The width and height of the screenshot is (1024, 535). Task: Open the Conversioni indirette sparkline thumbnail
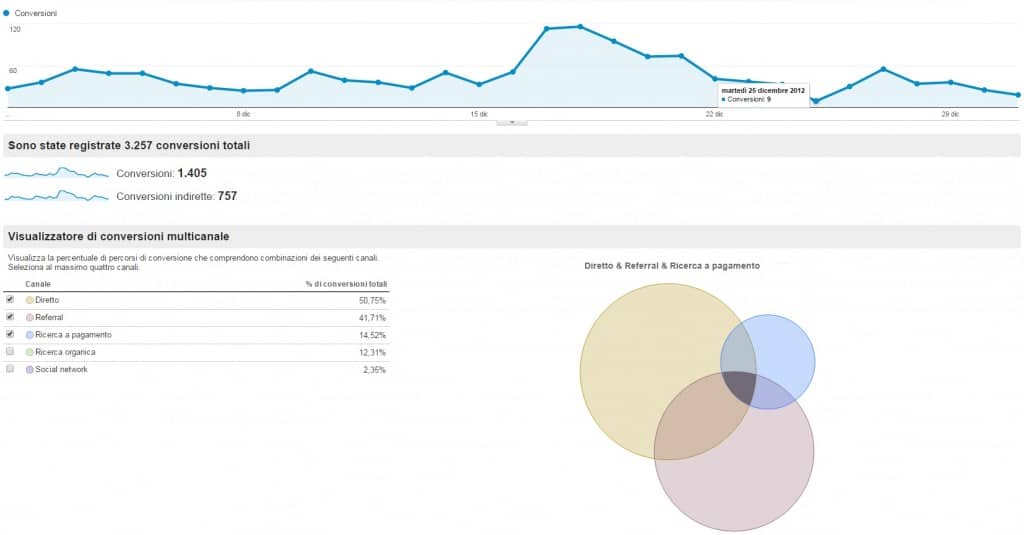tap(56, 196)
